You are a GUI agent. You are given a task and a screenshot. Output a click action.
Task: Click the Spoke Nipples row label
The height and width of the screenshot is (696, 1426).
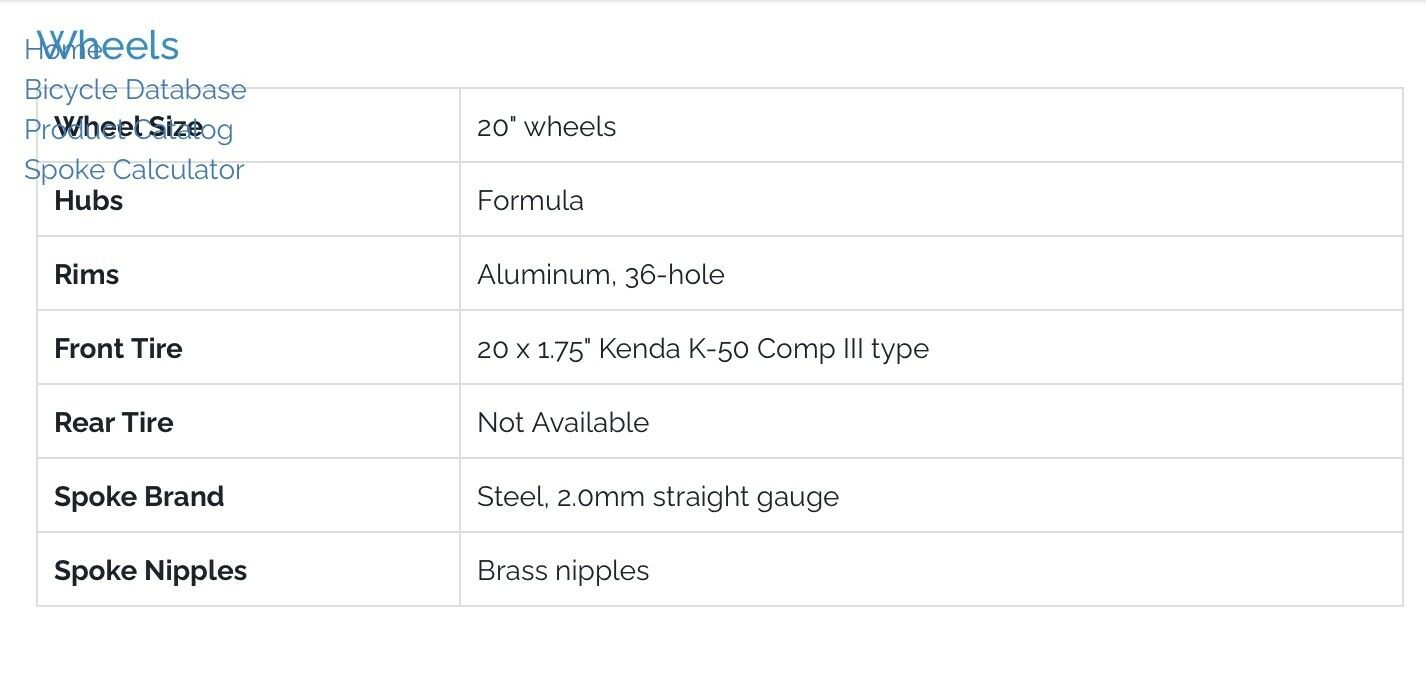tap(150, 571)
